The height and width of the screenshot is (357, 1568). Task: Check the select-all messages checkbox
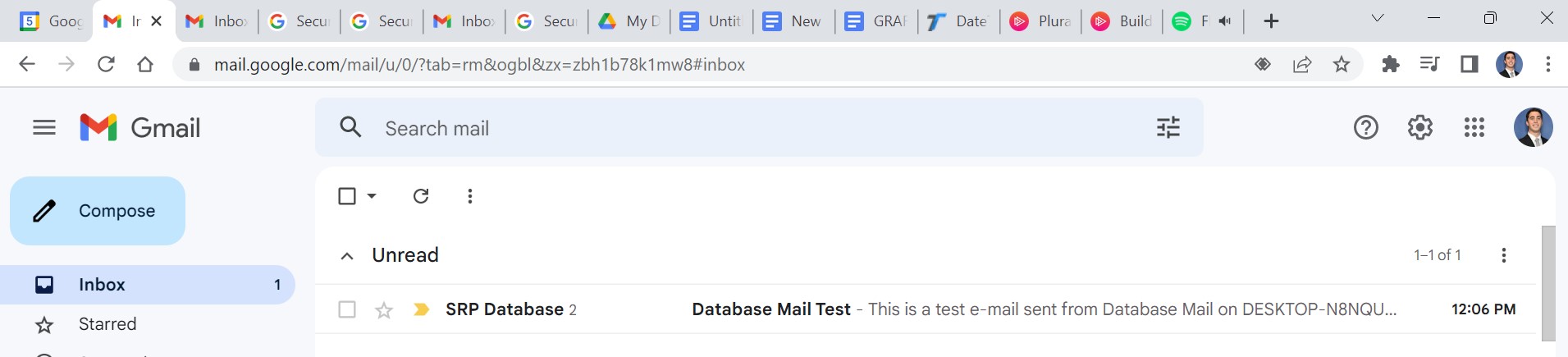click(x=347, y=196)
